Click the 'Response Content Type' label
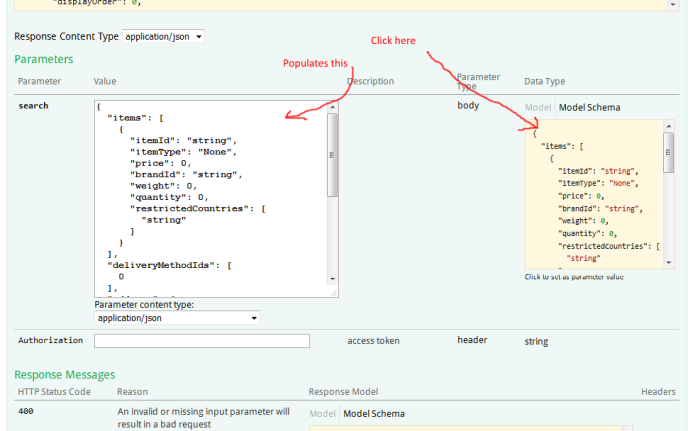Screen dimensions: 700x431 [66, 36]
